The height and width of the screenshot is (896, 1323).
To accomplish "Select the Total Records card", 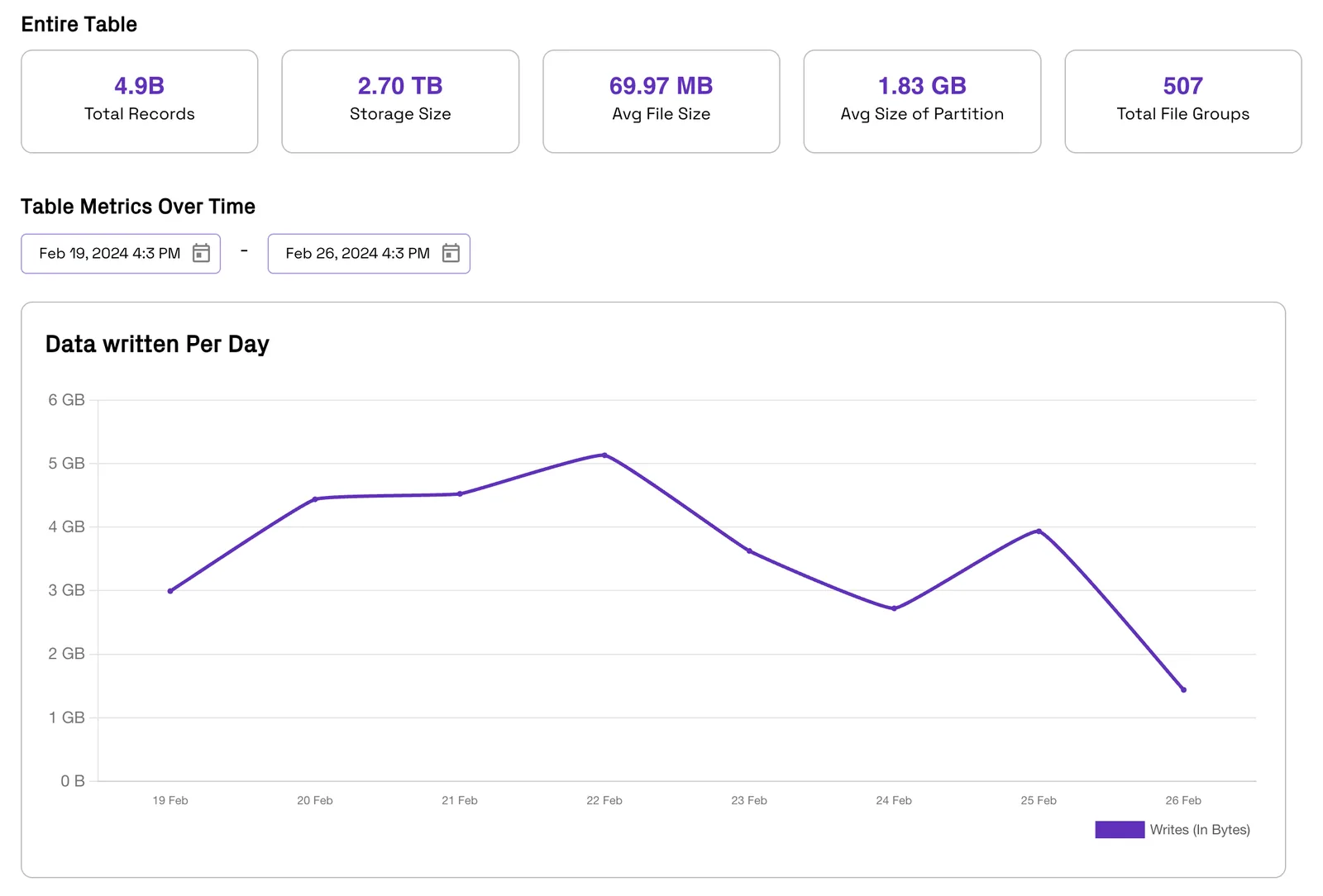I will point(140,102).
